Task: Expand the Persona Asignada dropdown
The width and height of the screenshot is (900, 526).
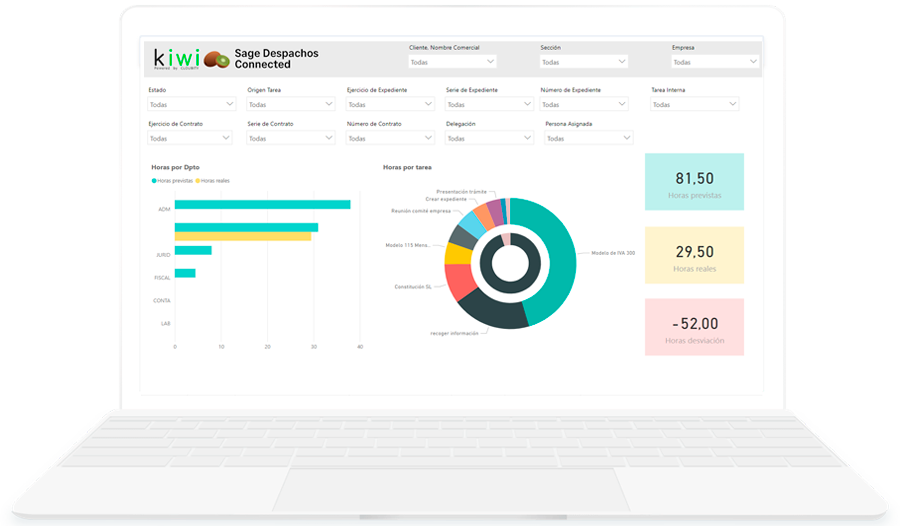Action: 588,138
